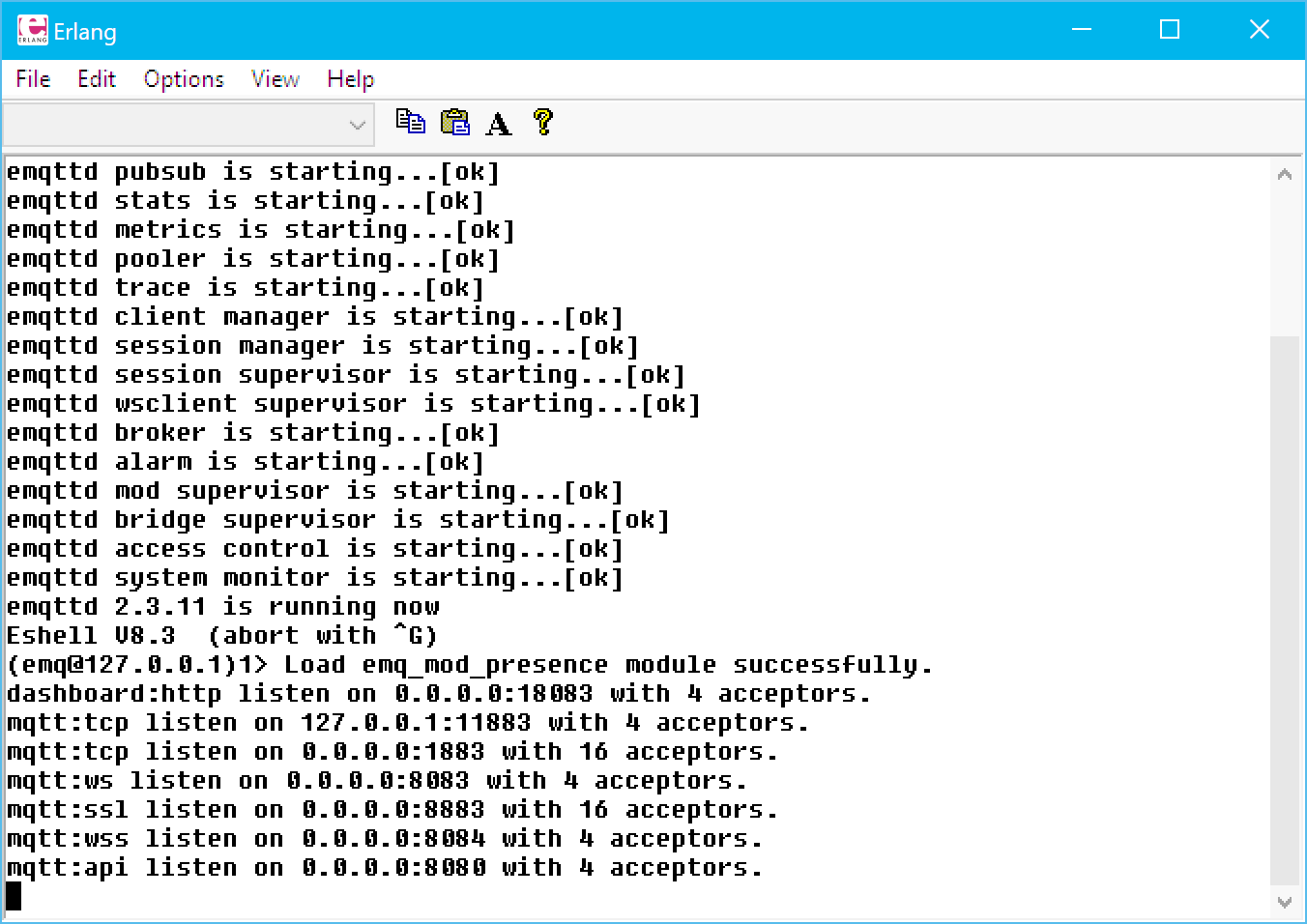1307x924 pixels.
Task: Click the 'mqtt:ssl listen on 0.0.0.0:8883' line
Action: point(392,810)
